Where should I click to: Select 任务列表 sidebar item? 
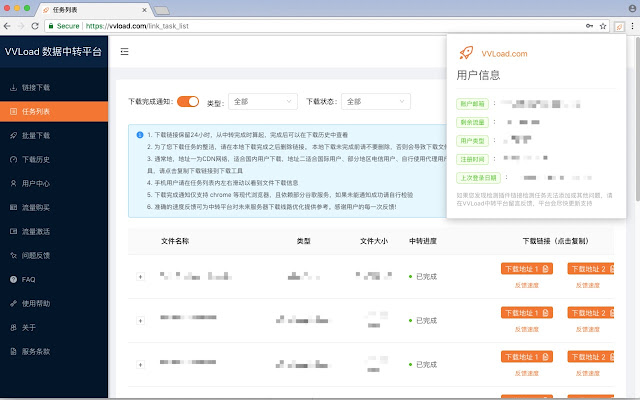point(54,111)
